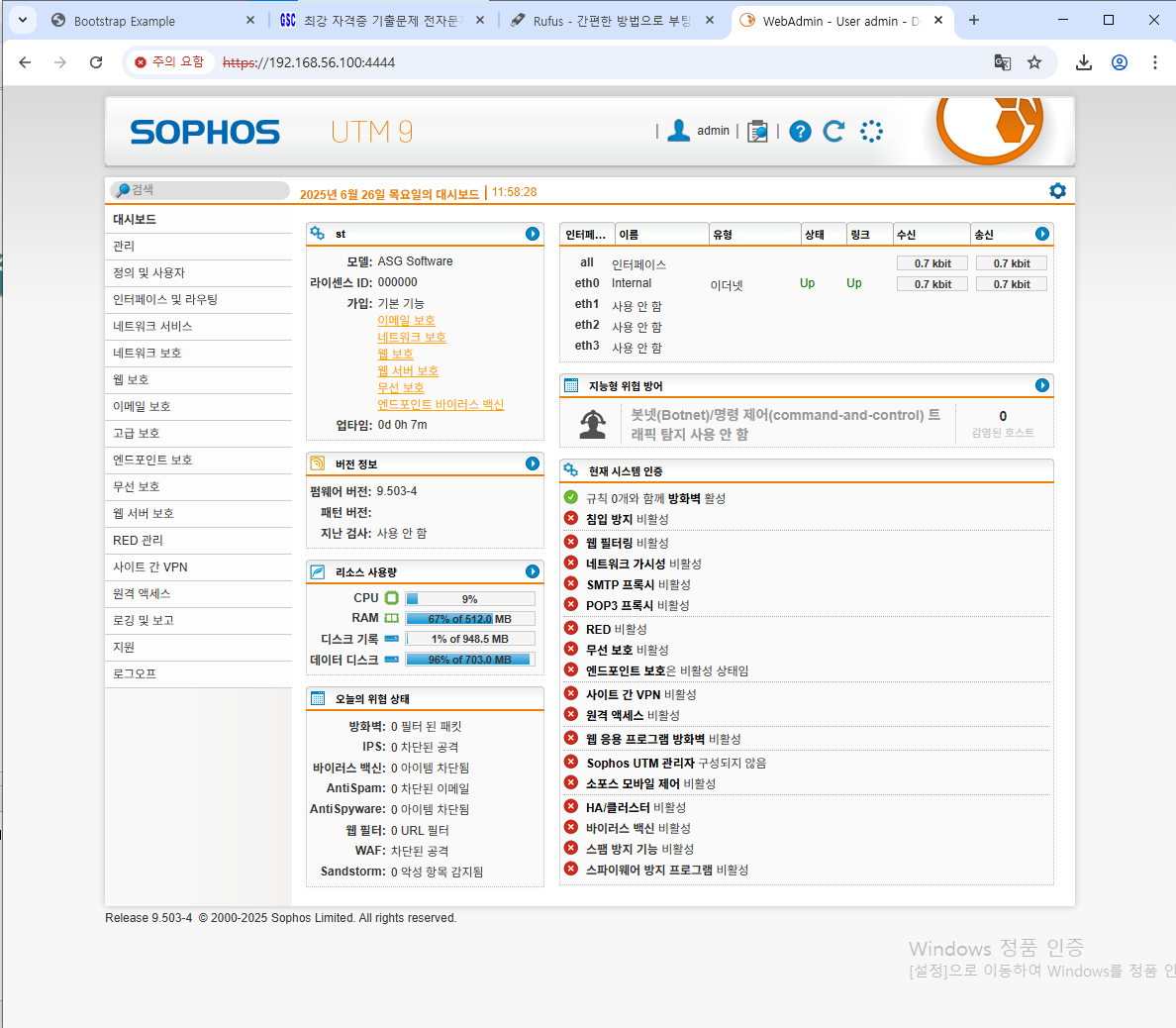Click the arrow icon on 리소스 사용량 panel

tap(533, 571)
